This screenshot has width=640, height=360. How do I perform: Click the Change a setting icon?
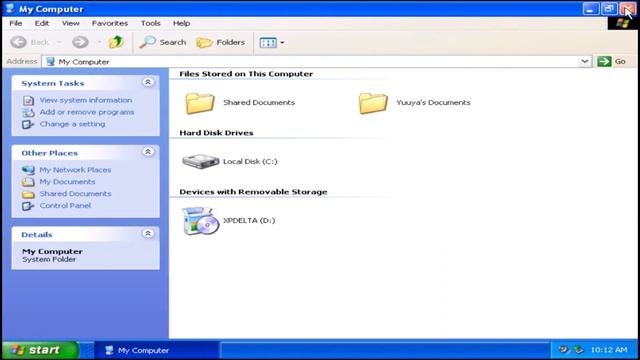(x=28, y=124)
